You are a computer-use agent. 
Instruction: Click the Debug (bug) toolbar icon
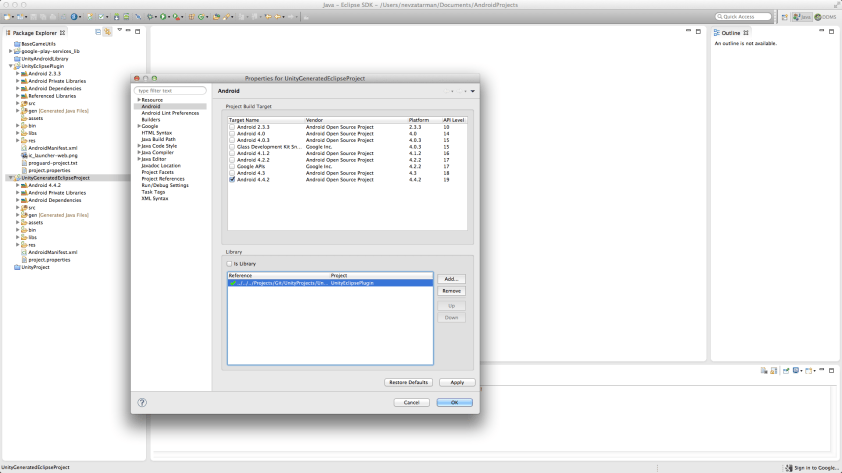[150, 17]
